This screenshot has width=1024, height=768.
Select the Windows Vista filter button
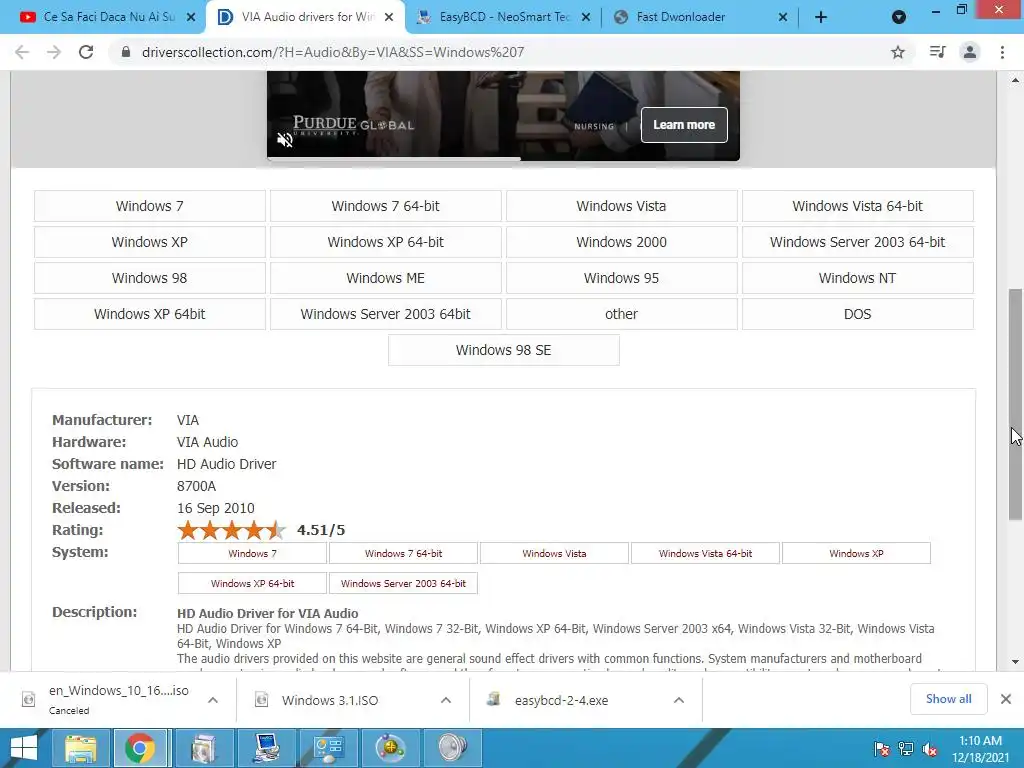click(621, 206)
